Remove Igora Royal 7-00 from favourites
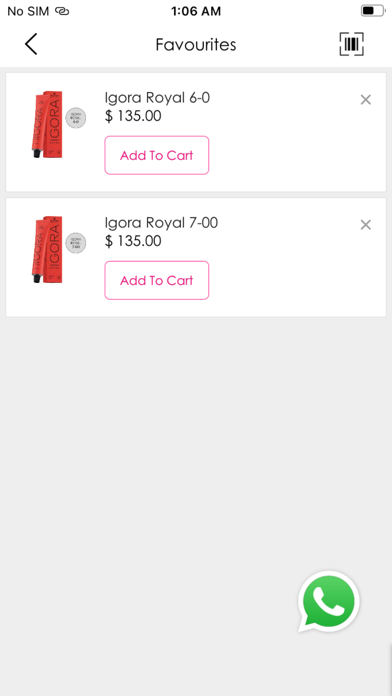The width and height of the screenshot is (392, 696). (x=366, y=225)
